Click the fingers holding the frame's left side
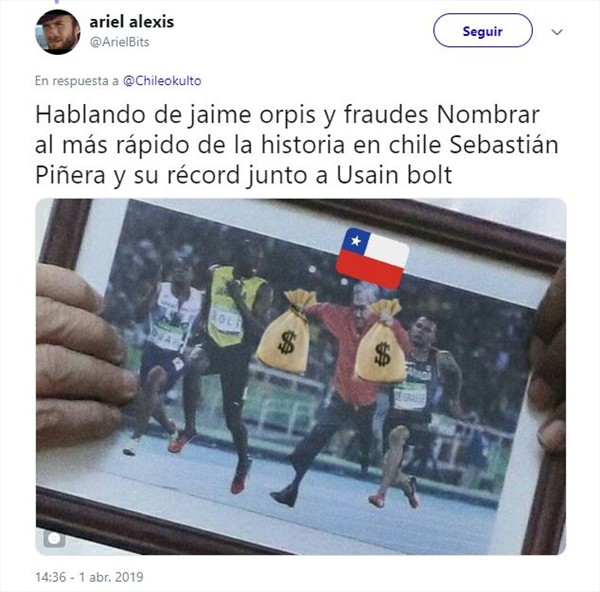600x592 pixels. (84, 356)
